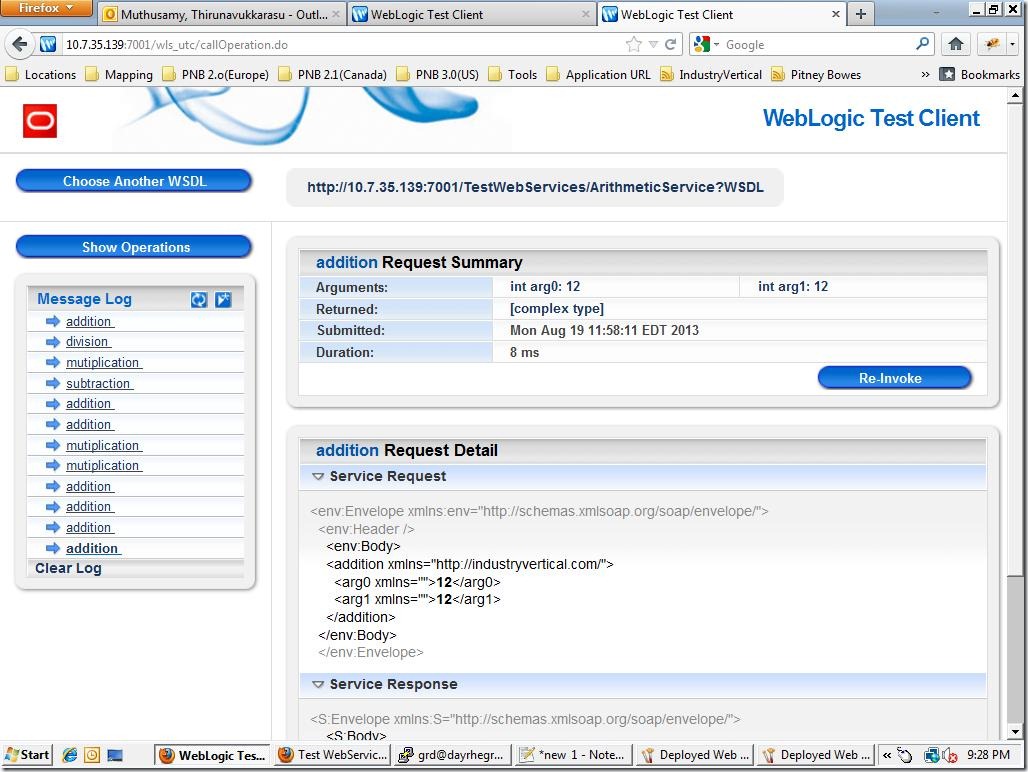Click the network tray icon
The height and width of the screenshot is (772, 1028).
[931, 755]
